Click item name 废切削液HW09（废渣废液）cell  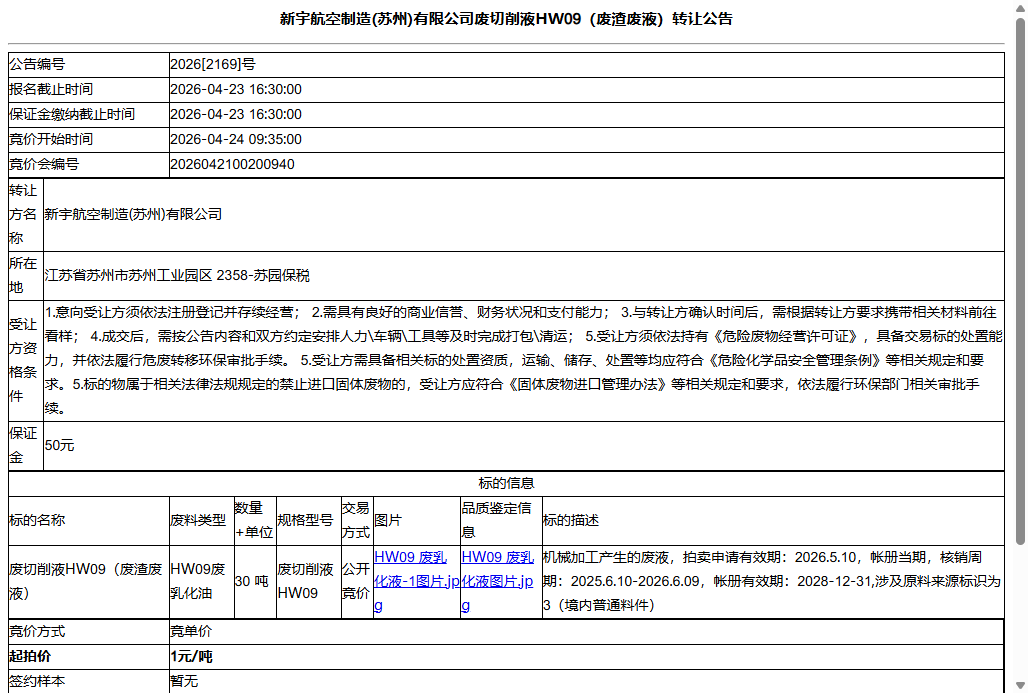point(89,582)
